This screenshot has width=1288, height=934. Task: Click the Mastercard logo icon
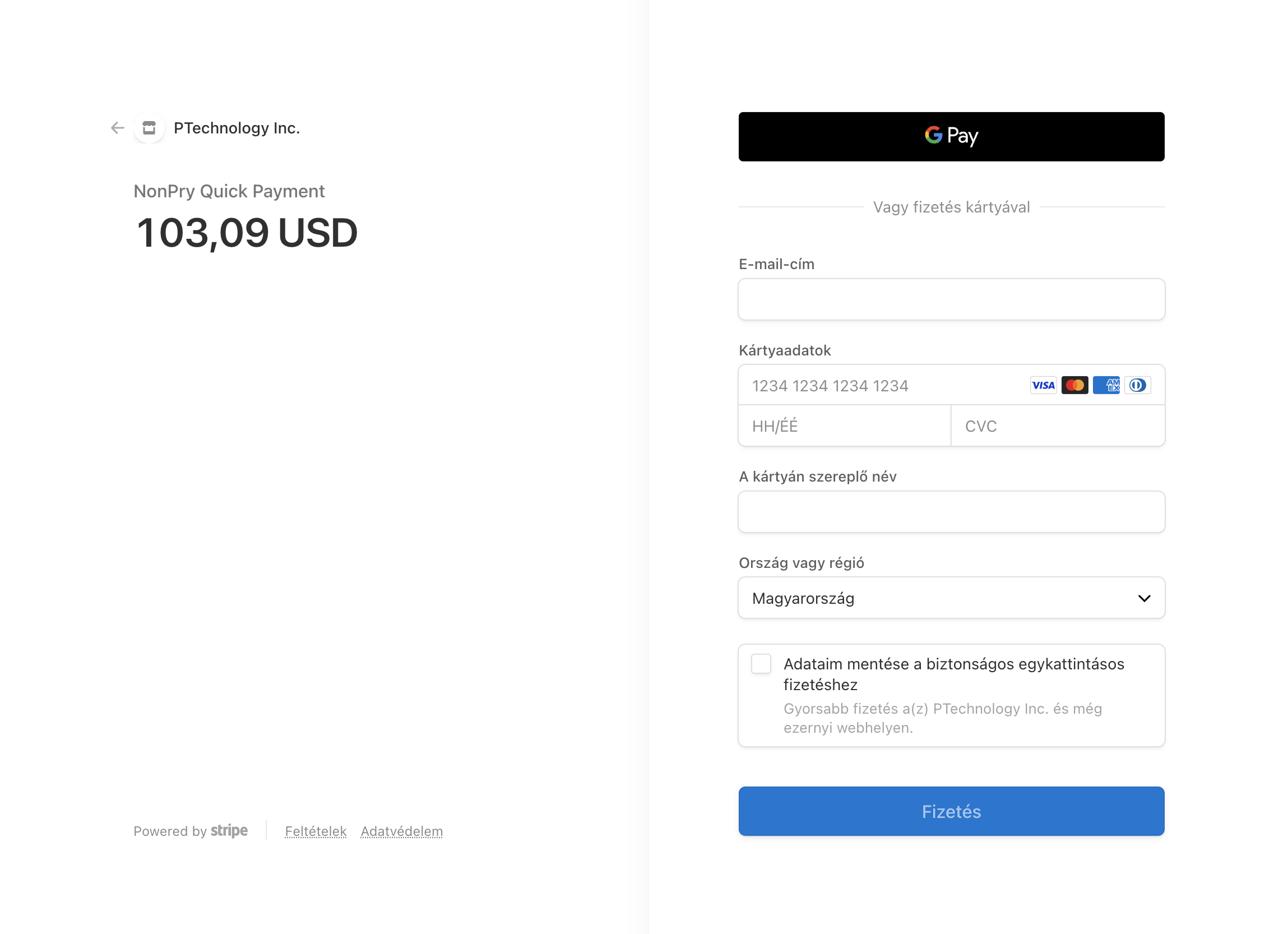tap(1074, 385)
